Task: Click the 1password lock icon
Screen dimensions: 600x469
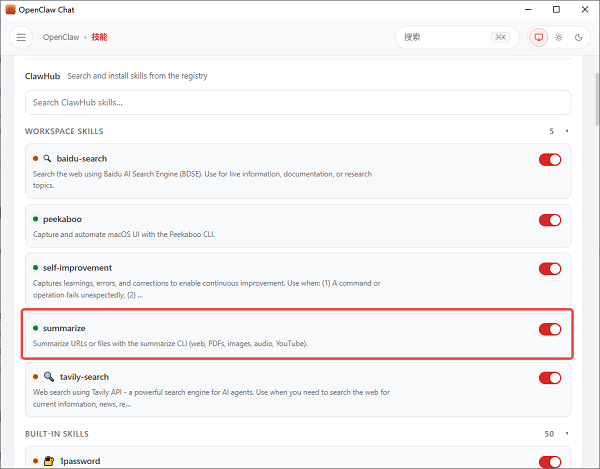Action: (x=49, y=461)
